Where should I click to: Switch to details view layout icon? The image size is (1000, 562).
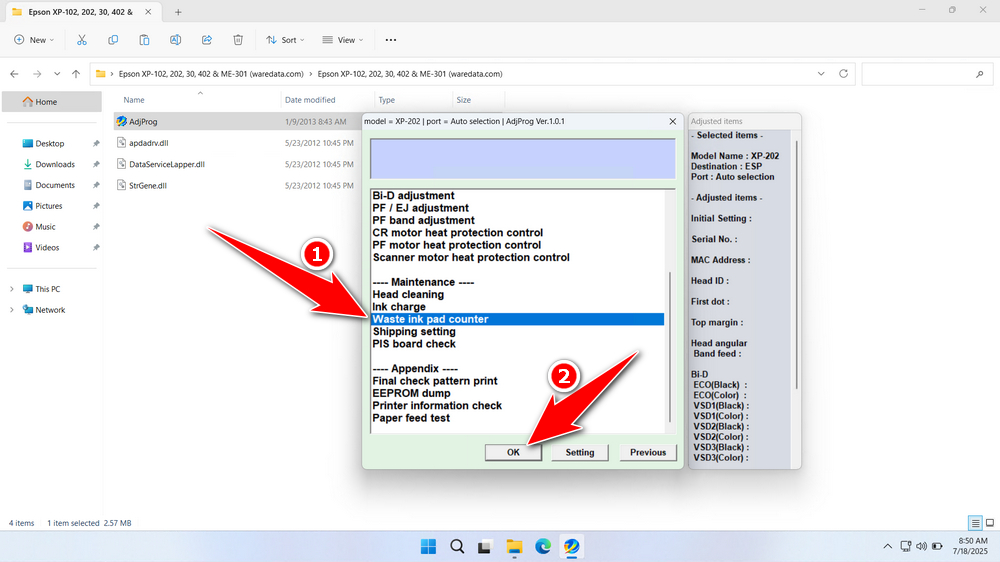[975, 523]
